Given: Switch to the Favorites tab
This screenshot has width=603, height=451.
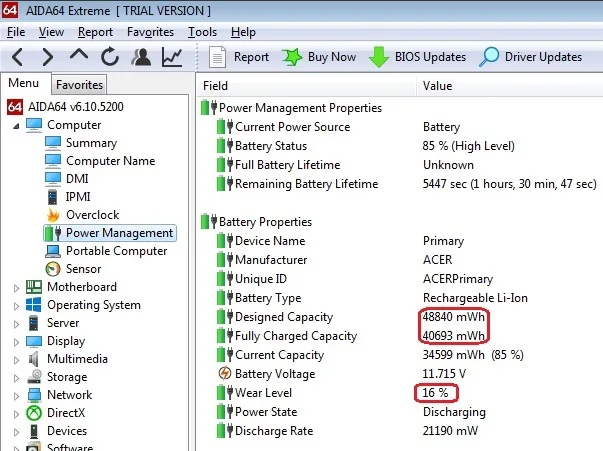Looking at the screenshot, I should (79, 85).
